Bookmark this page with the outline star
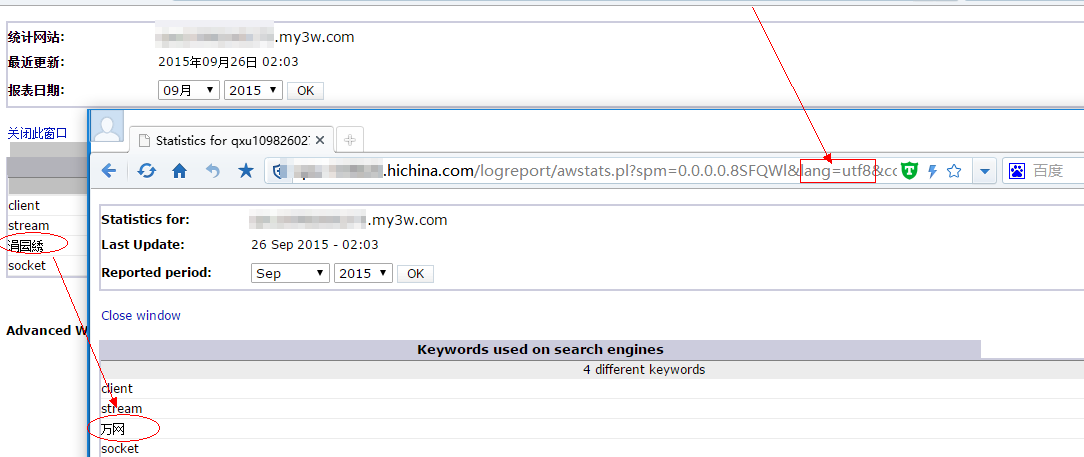The width and height of the screenshot is (1084, 457). pos(954,171)
